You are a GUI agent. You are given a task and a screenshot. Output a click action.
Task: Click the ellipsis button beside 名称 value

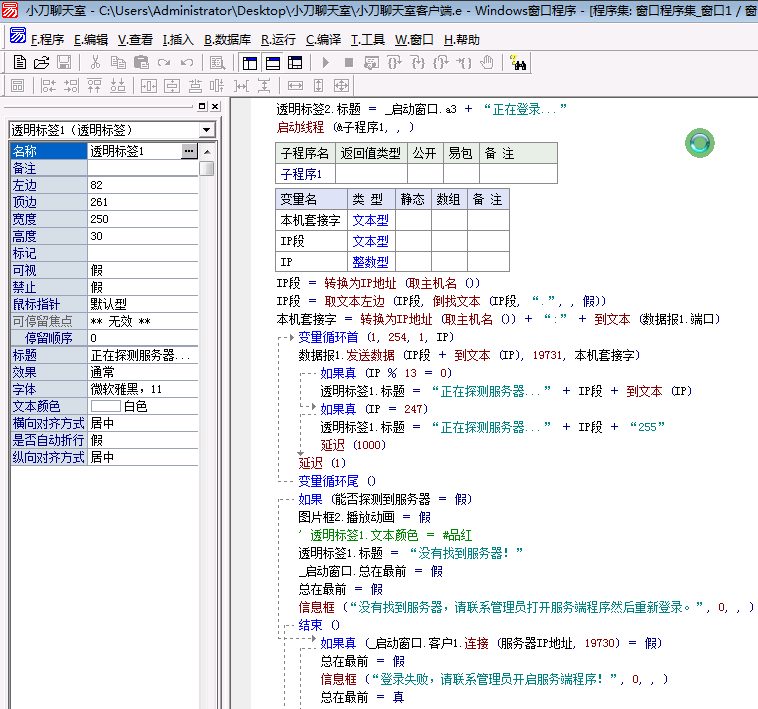tap(189, 151)
